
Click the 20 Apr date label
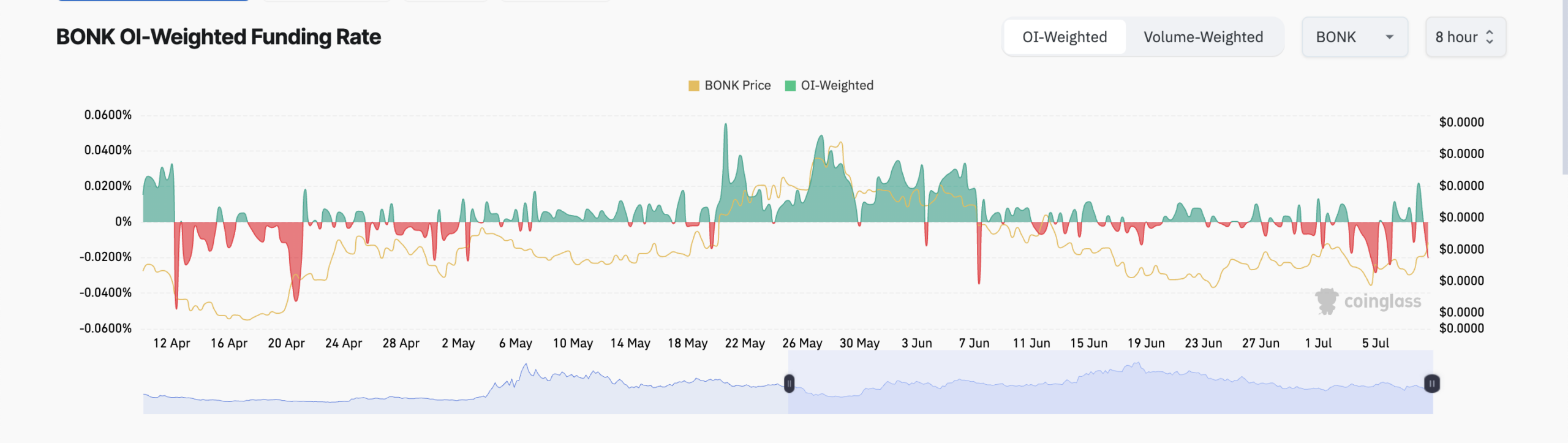(286, 343)
